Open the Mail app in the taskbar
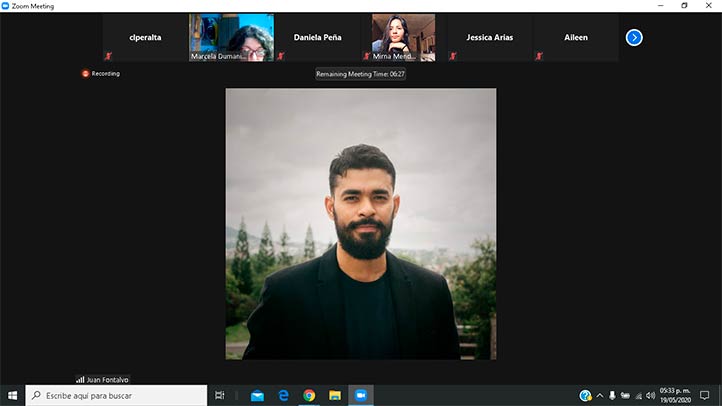 pyautogui.click(x=257, y=396)
